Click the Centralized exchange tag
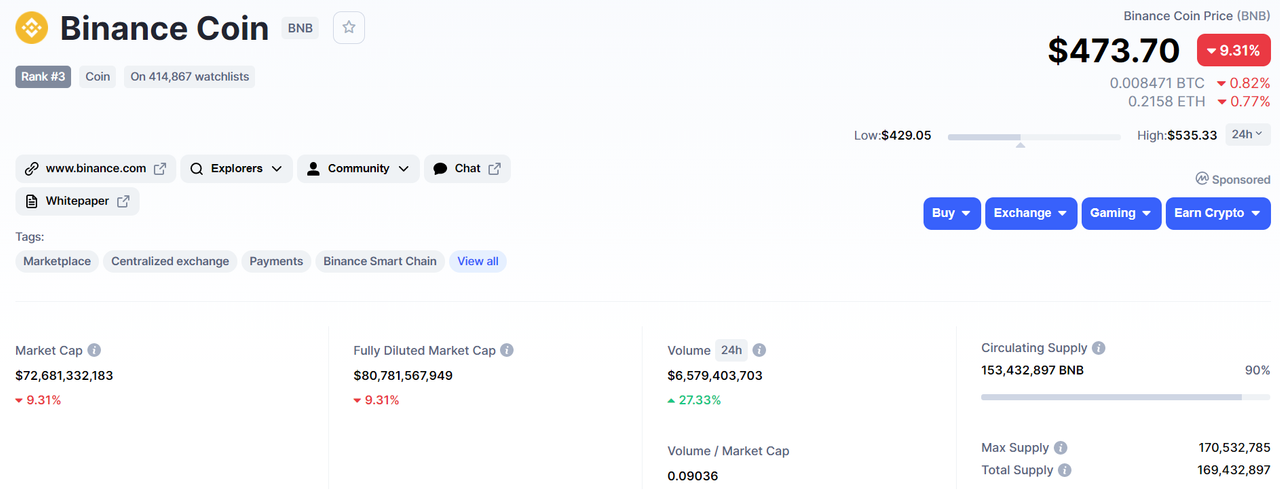This screenshot has height=497, width=1280. tap(170, 261)
